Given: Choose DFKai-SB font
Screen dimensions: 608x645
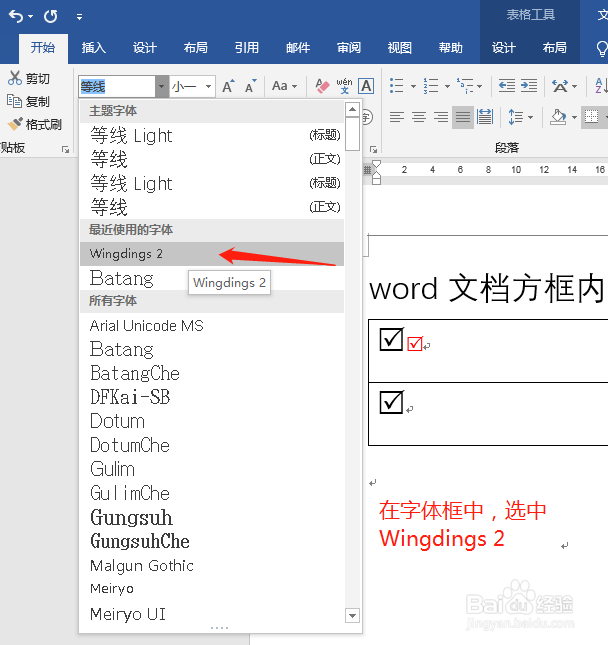Looking at the screenshot, I should pos(212,397).
